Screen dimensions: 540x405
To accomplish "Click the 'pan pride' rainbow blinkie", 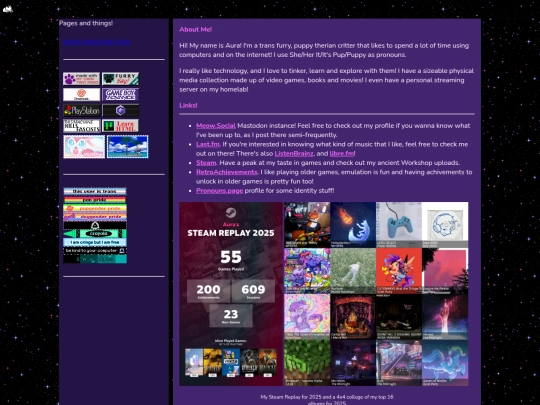I will pyautogui.click(x=95, y=200).
